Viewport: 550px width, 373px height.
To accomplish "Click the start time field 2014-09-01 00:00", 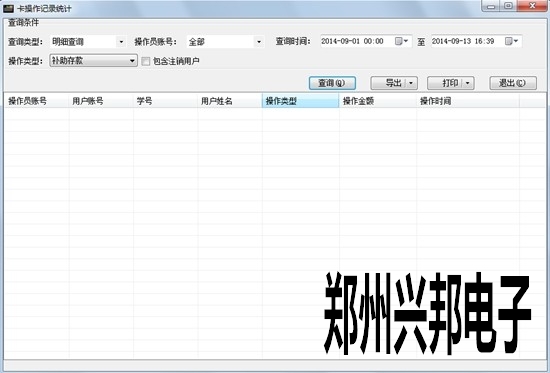I will pyautogui.click(x=358, y=41).
